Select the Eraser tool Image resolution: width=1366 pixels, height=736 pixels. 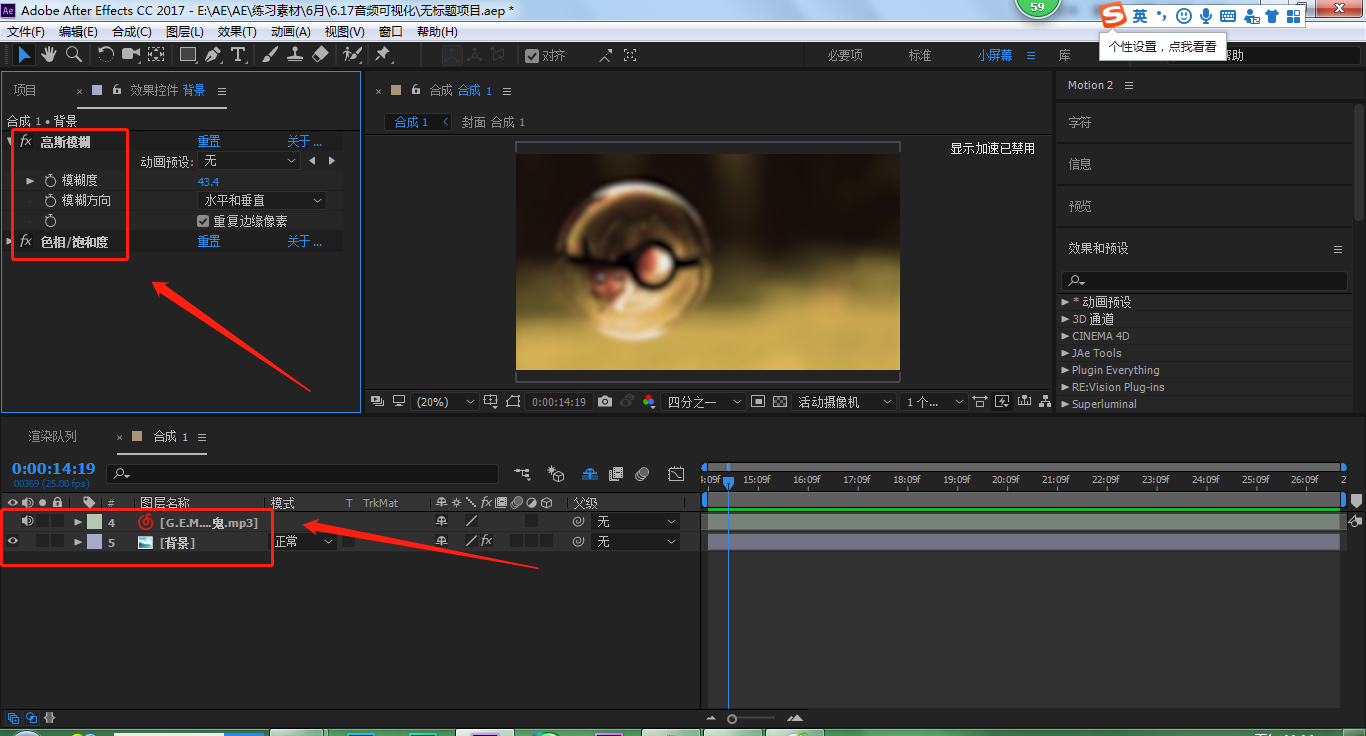click(320, 55)
